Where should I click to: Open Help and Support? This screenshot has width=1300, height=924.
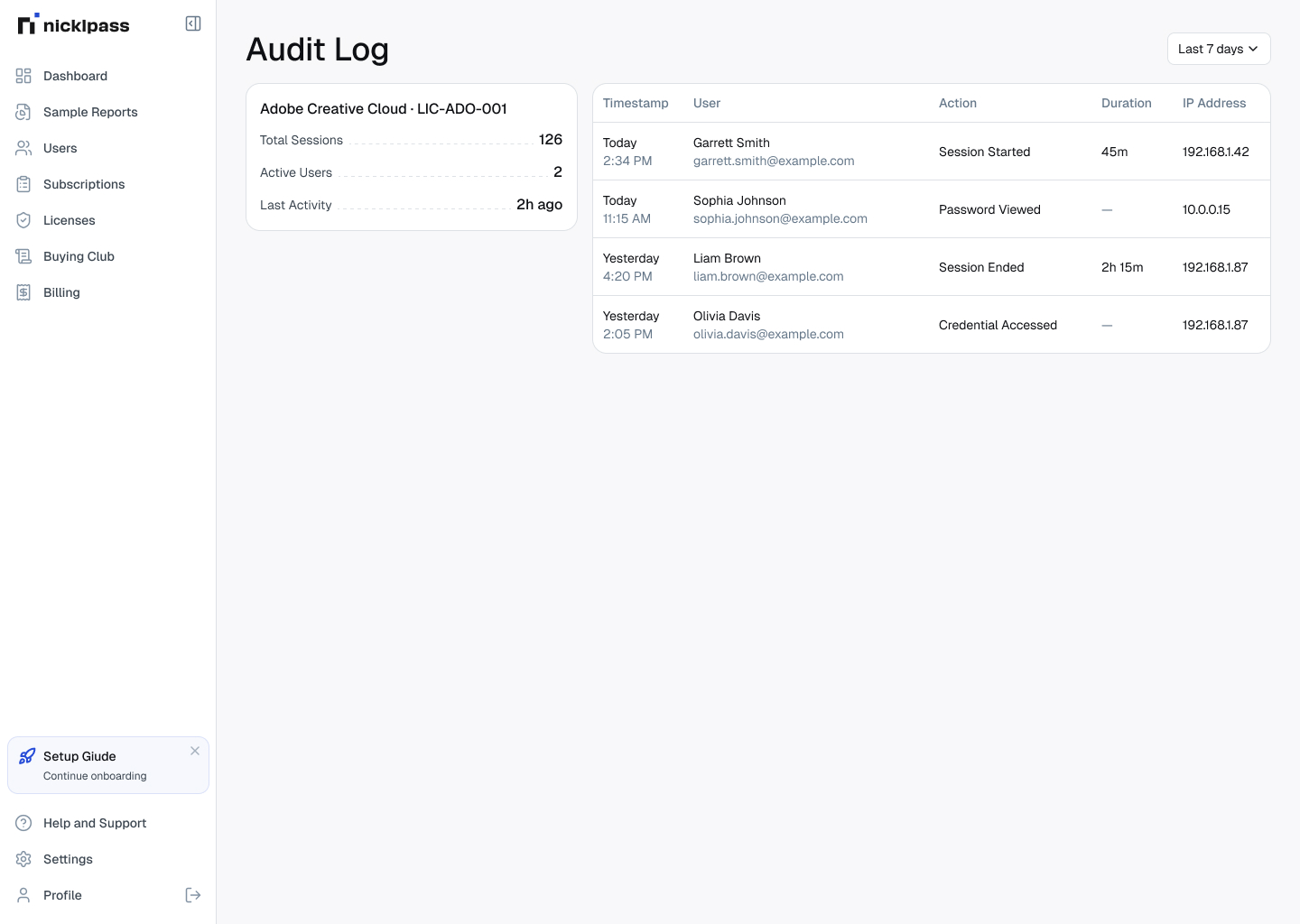click(95, 823)
